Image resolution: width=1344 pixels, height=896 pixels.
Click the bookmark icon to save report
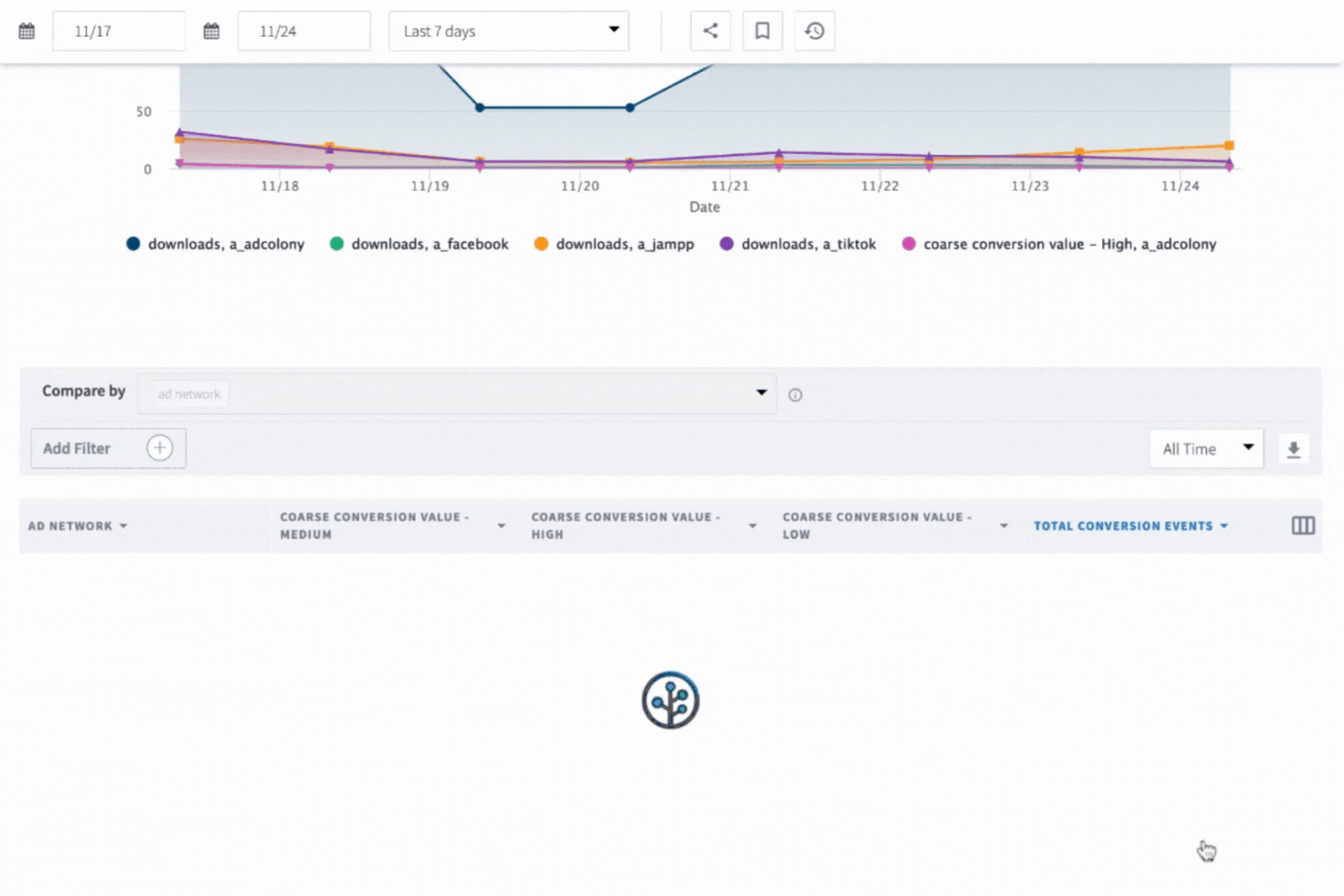(762, 31)
